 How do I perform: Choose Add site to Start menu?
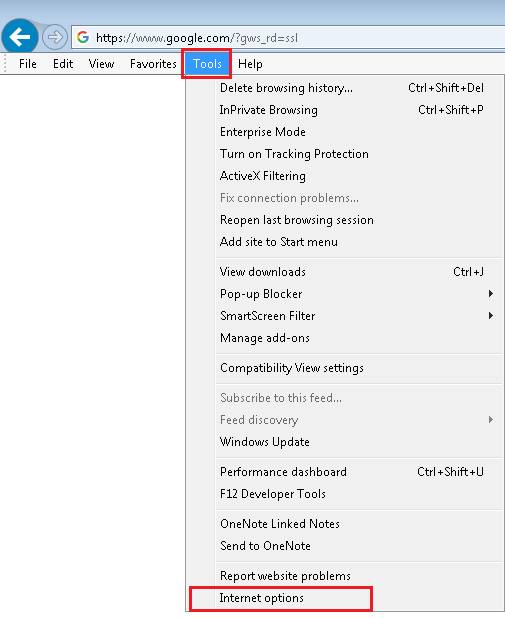pos(345,242)
